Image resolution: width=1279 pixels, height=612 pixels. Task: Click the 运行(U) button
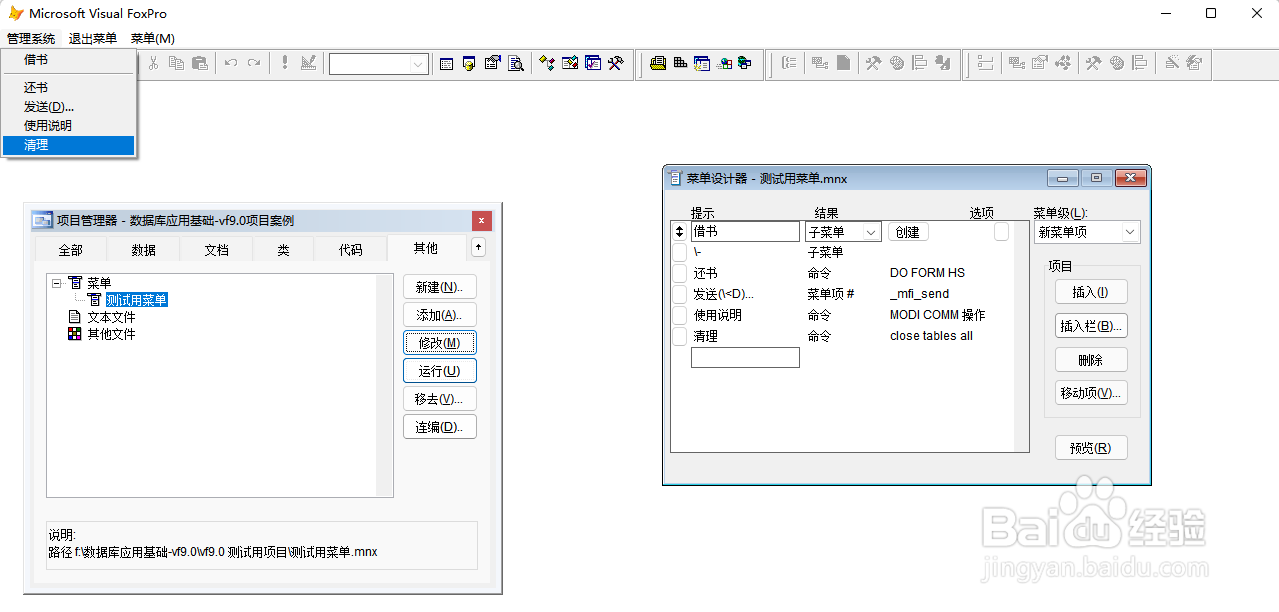pos(440,371)
